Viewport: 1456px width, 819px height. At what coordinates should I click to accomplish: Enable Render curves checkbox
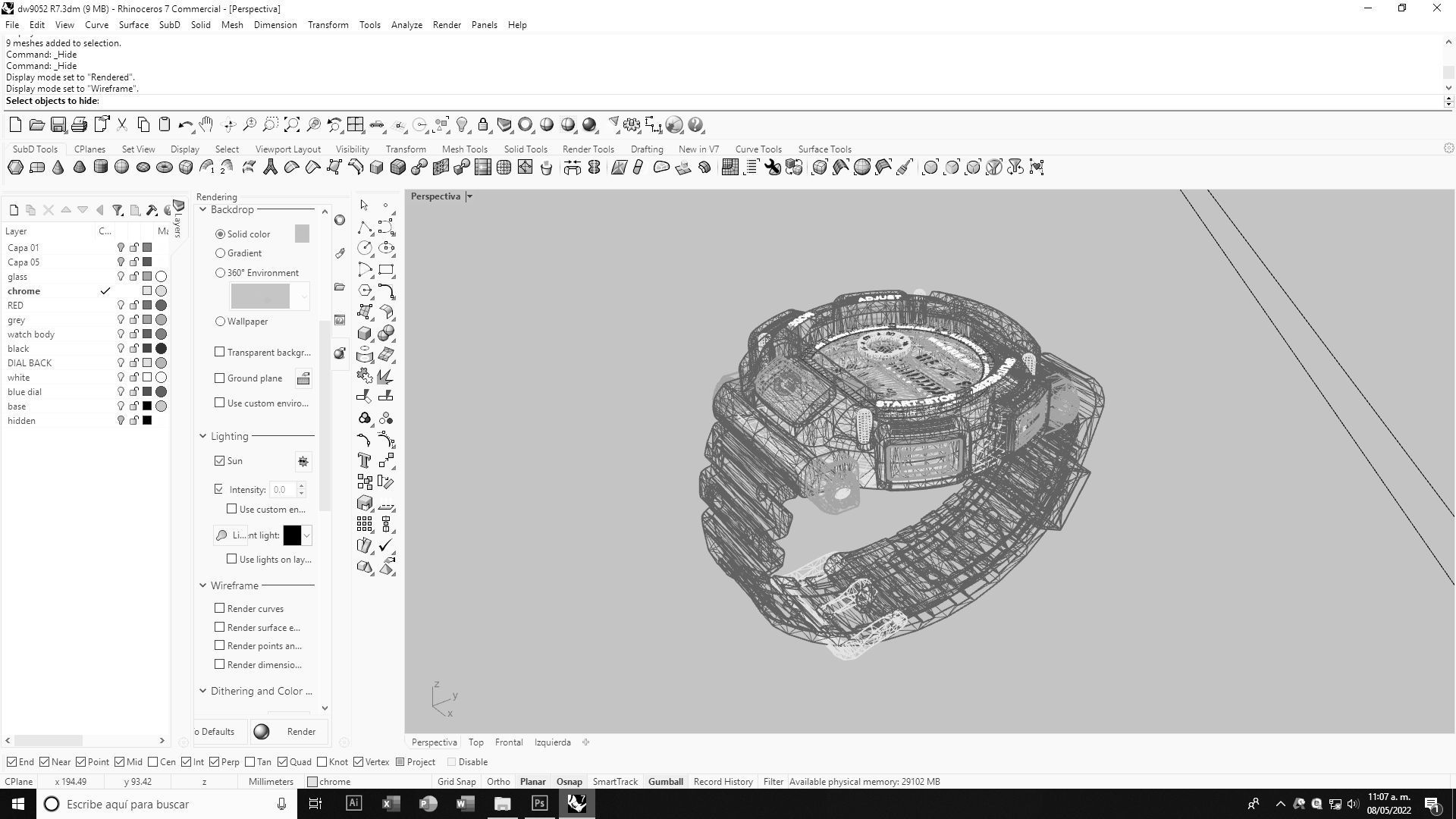coord(220,609)
